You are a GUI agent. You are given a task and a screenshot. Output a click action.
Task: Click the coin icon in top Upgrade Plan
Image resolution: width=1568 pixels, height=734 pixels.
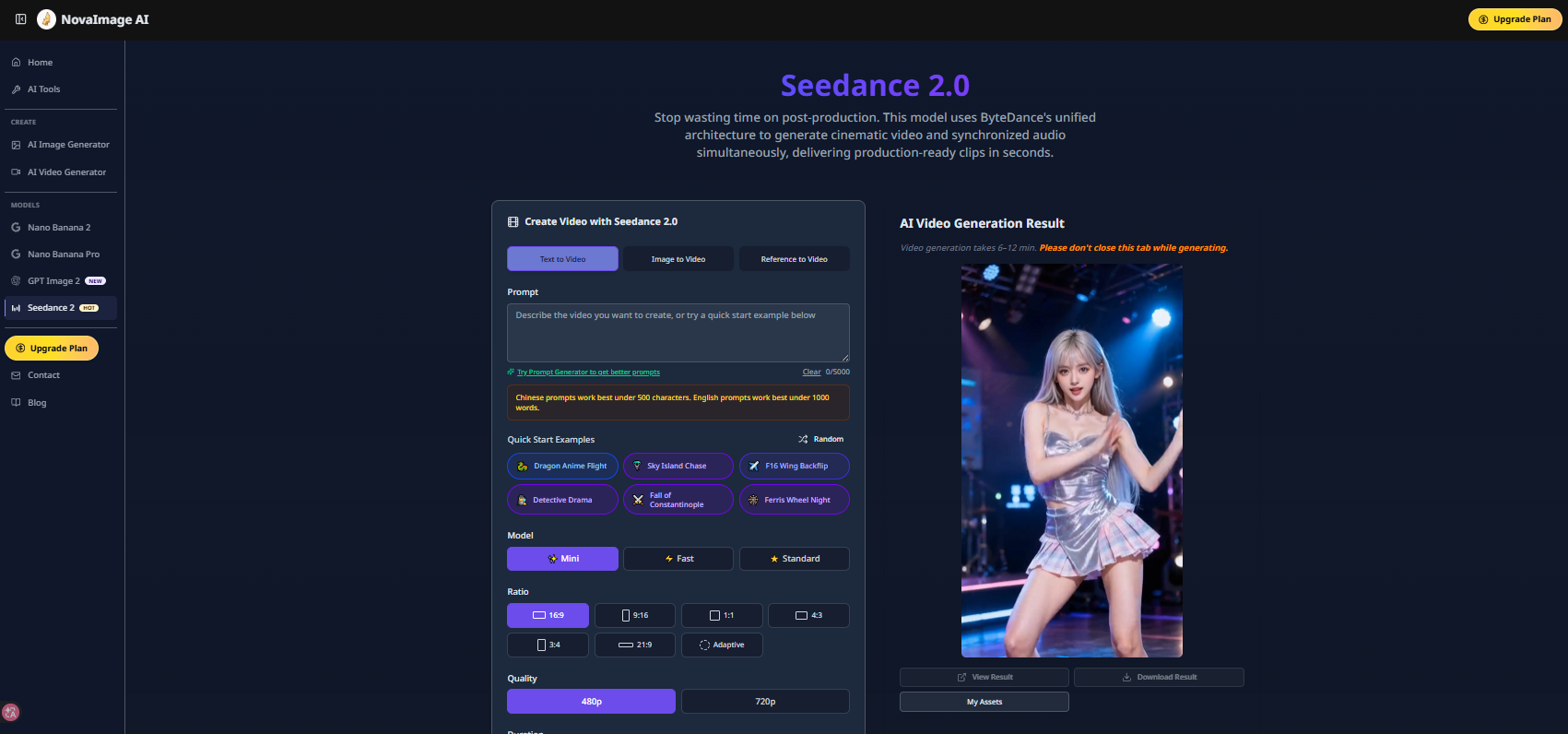[1483, 19]
